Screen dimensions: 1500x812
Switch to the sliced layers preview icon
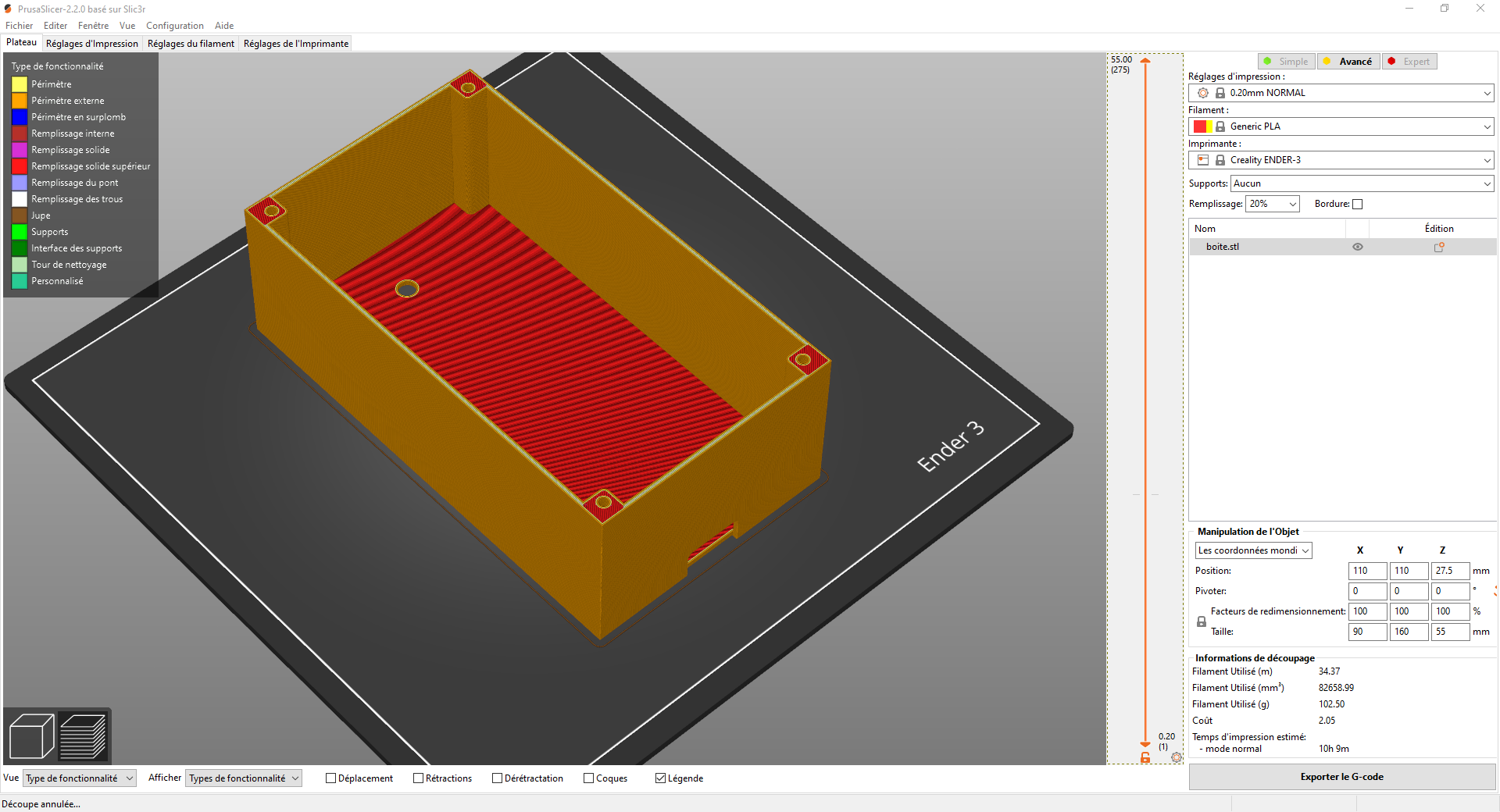point(83,735)
